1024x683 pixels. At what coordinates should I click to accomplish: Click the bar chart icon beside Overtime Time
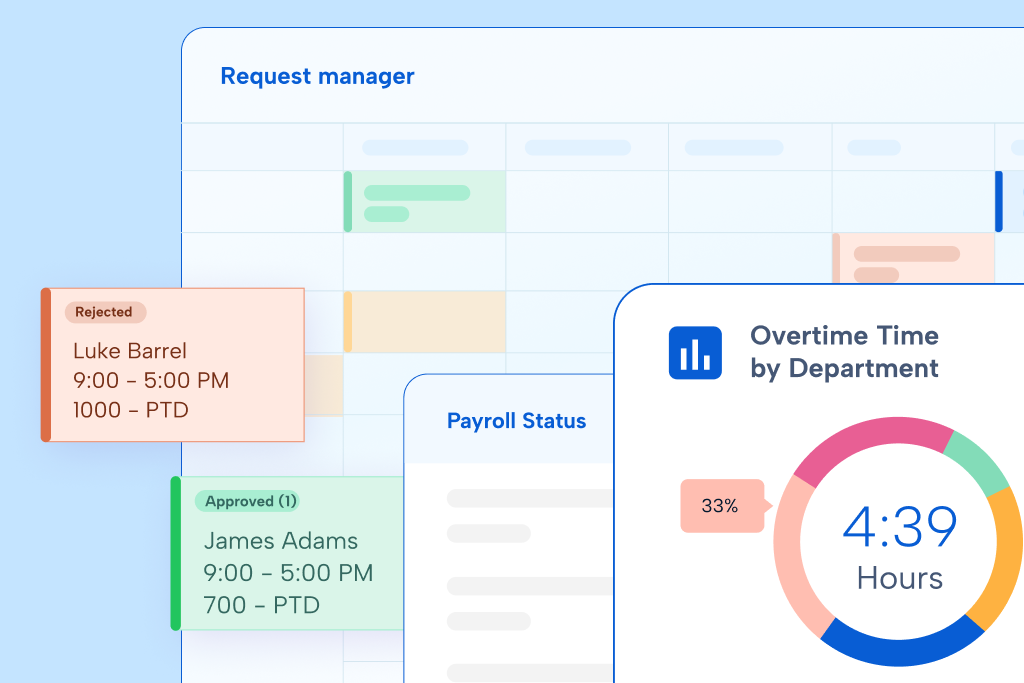pos(695,353)
